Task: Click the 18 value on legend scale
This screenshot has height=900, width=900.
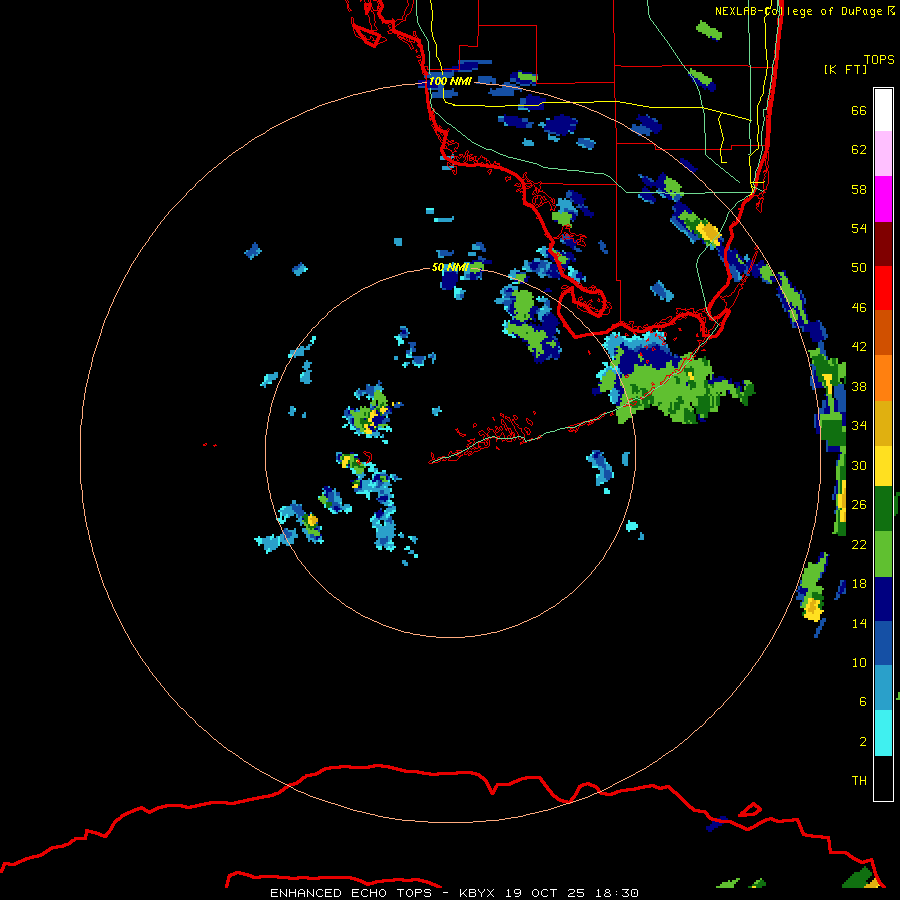Action: pos(859,584)
